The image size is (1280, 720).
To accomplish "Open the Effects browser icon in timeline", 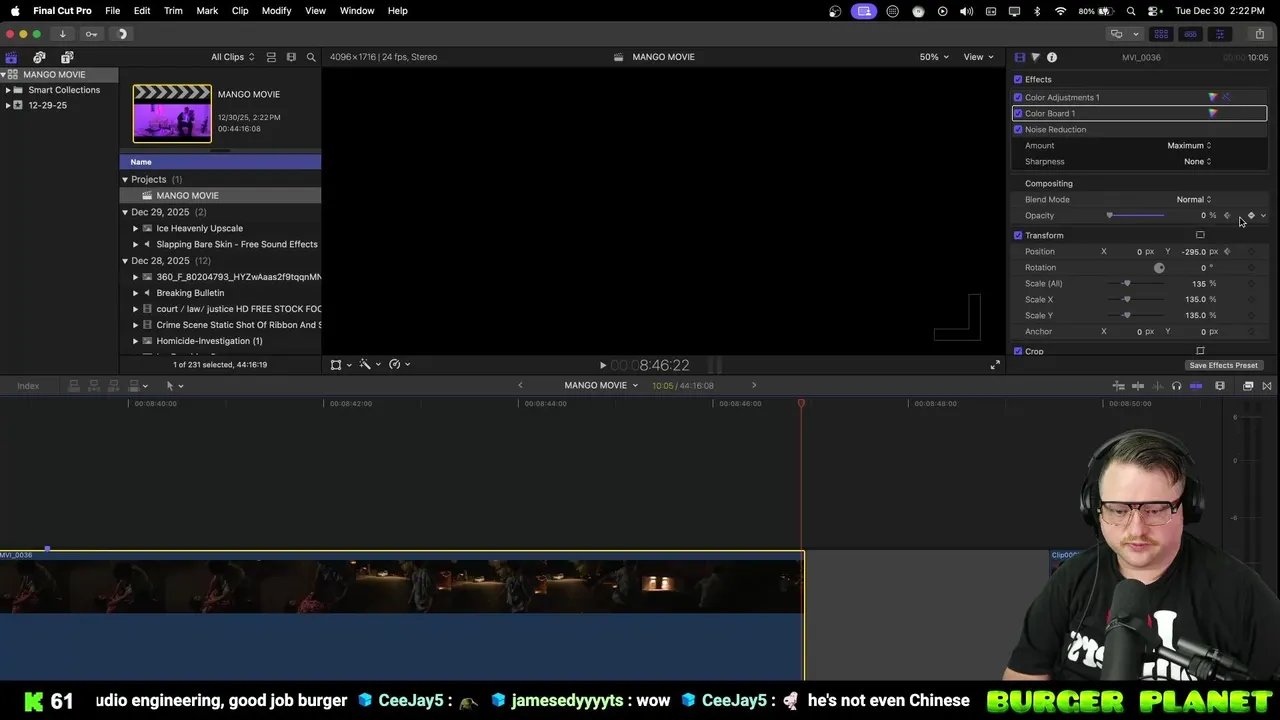I will 1248,386.
